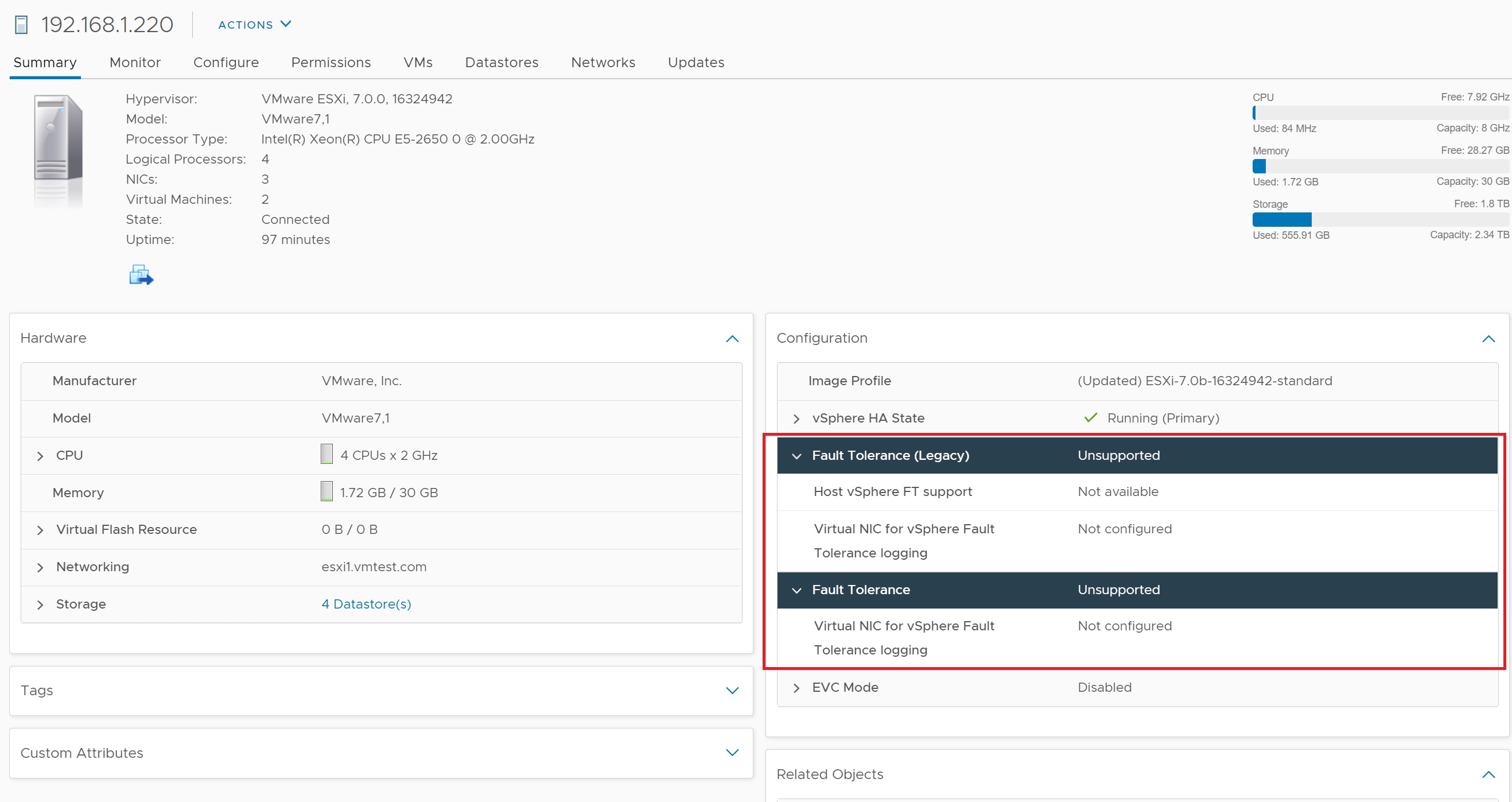The height and width of the screenshot is (802, 1512).
Task: Expand the vSphere HA State row
Action: 796,419
